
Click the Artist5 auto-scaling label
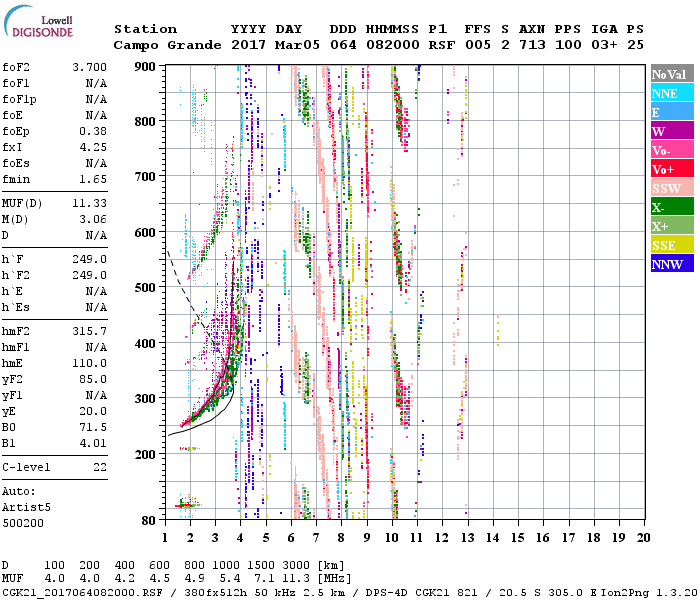27,508
